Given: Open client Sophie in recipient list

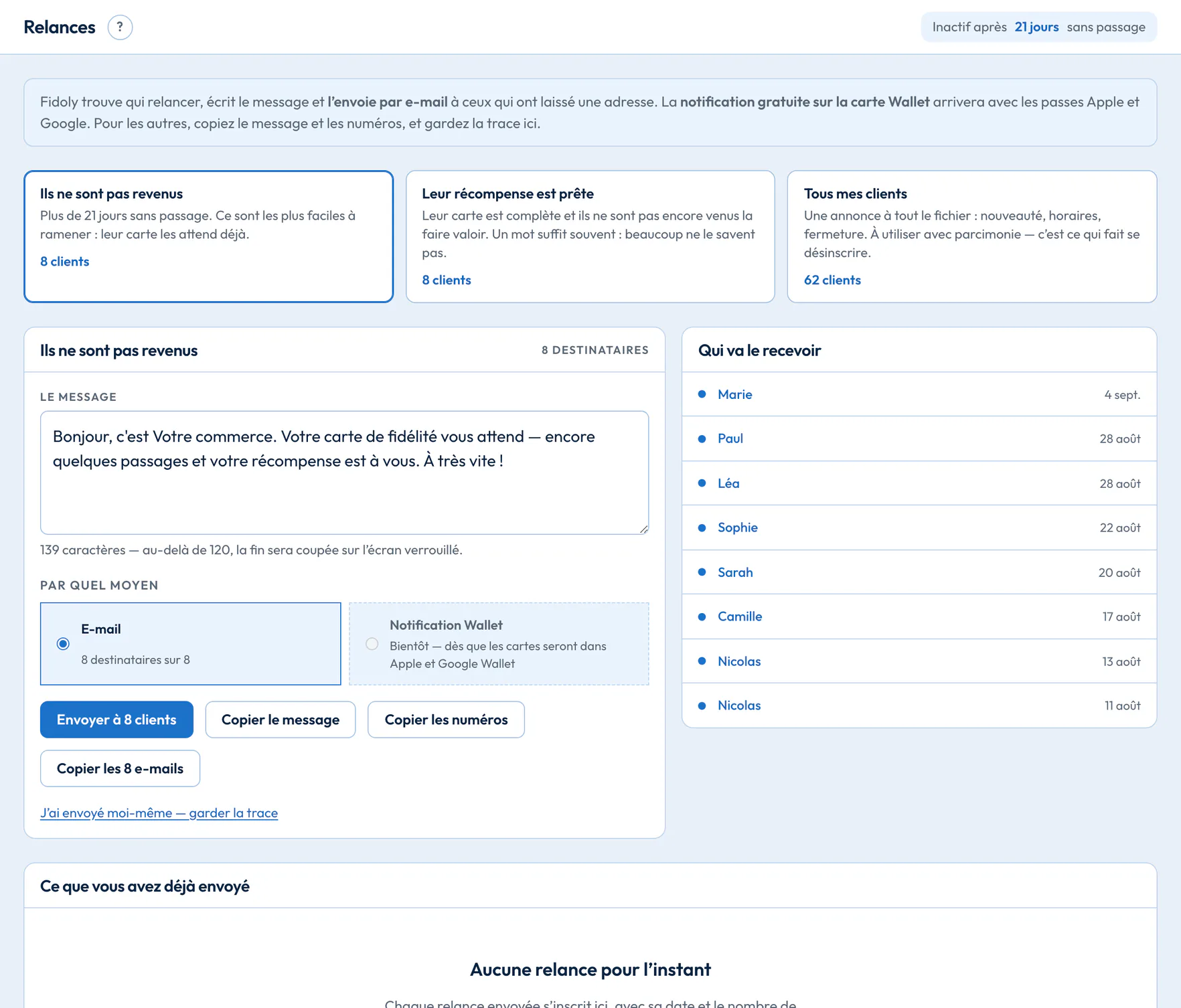Looking at the screenshot, I should (737, 527).
